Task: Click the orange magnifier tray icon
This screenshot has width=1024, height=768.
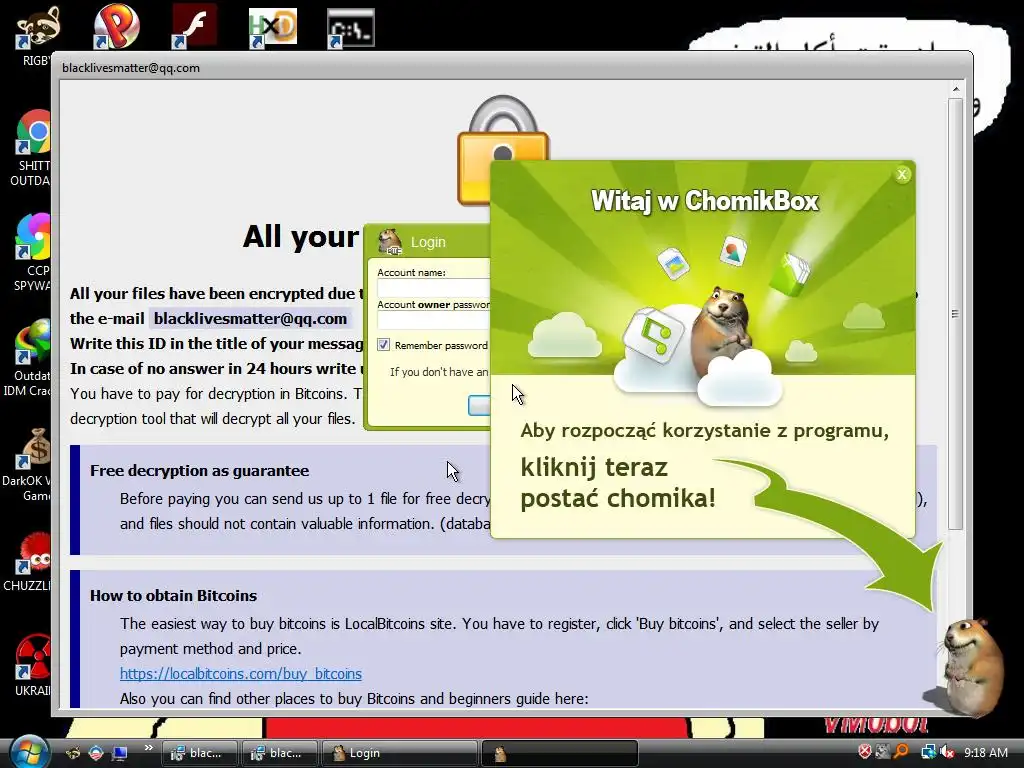Action: coord(902,752)
